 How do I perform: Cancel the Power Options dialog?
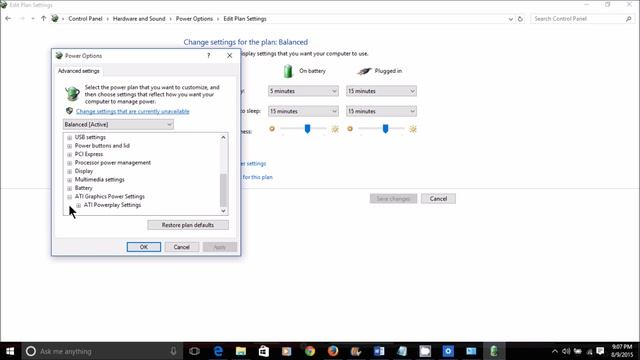(182, 247)
